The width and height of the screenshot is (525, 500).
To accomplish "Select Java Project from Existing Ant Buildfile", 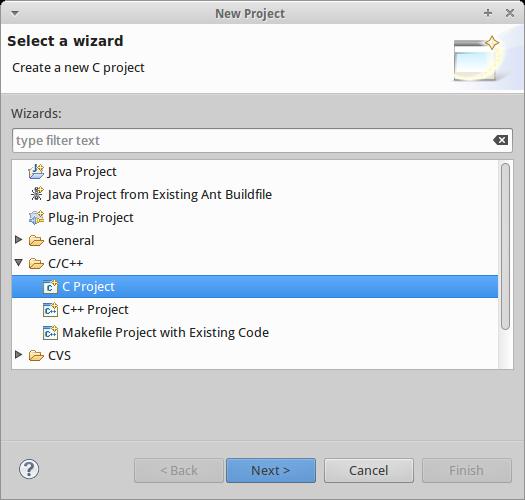I will click(159, 195).
